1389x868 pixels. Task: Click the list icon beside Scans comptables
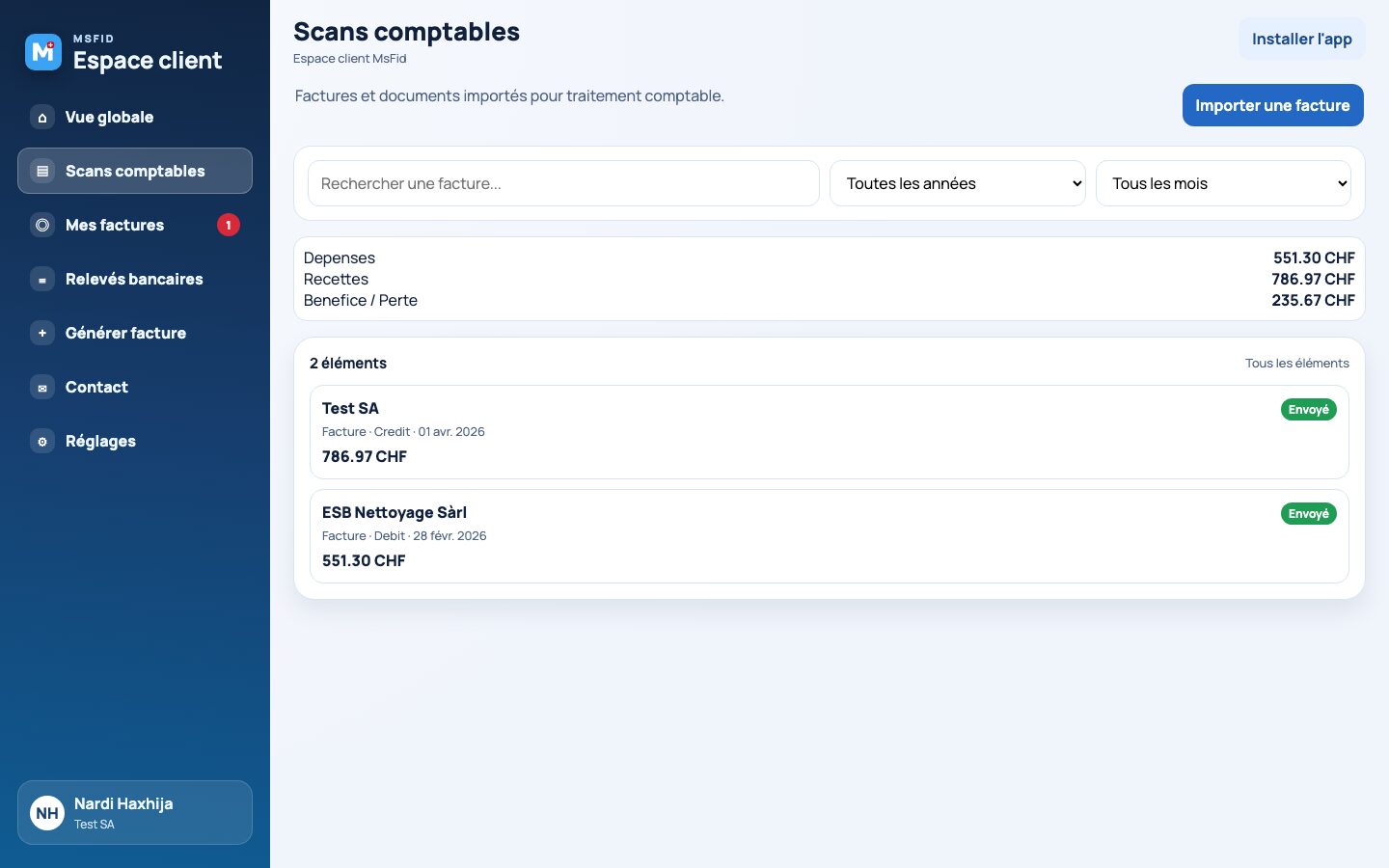(42, 172)
